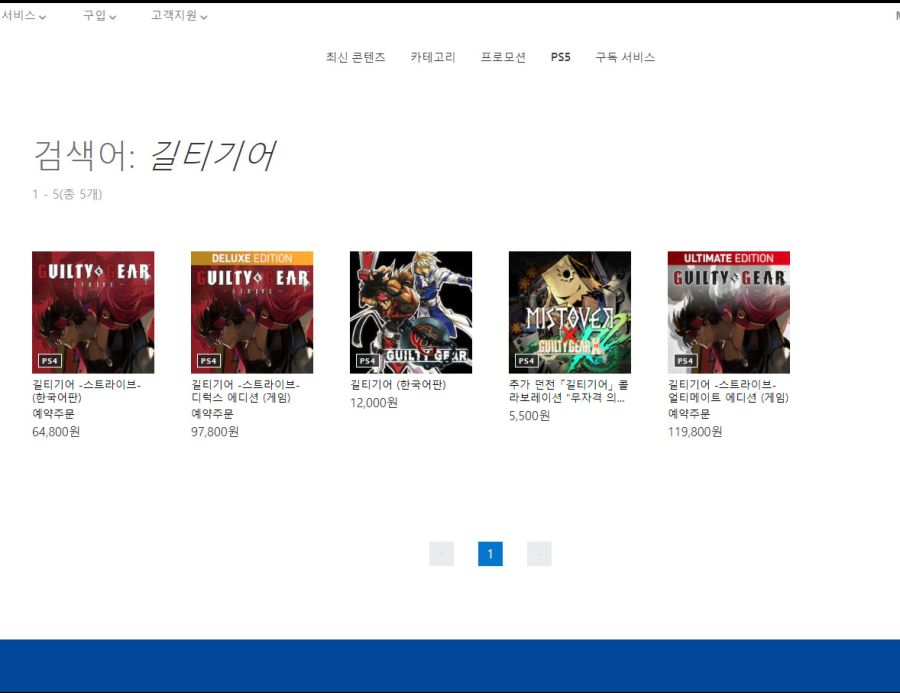This screenshot has height=693, width=900.
Task: Select the PS5 tab
Action: pyautogui.click(x=560, y=57)
